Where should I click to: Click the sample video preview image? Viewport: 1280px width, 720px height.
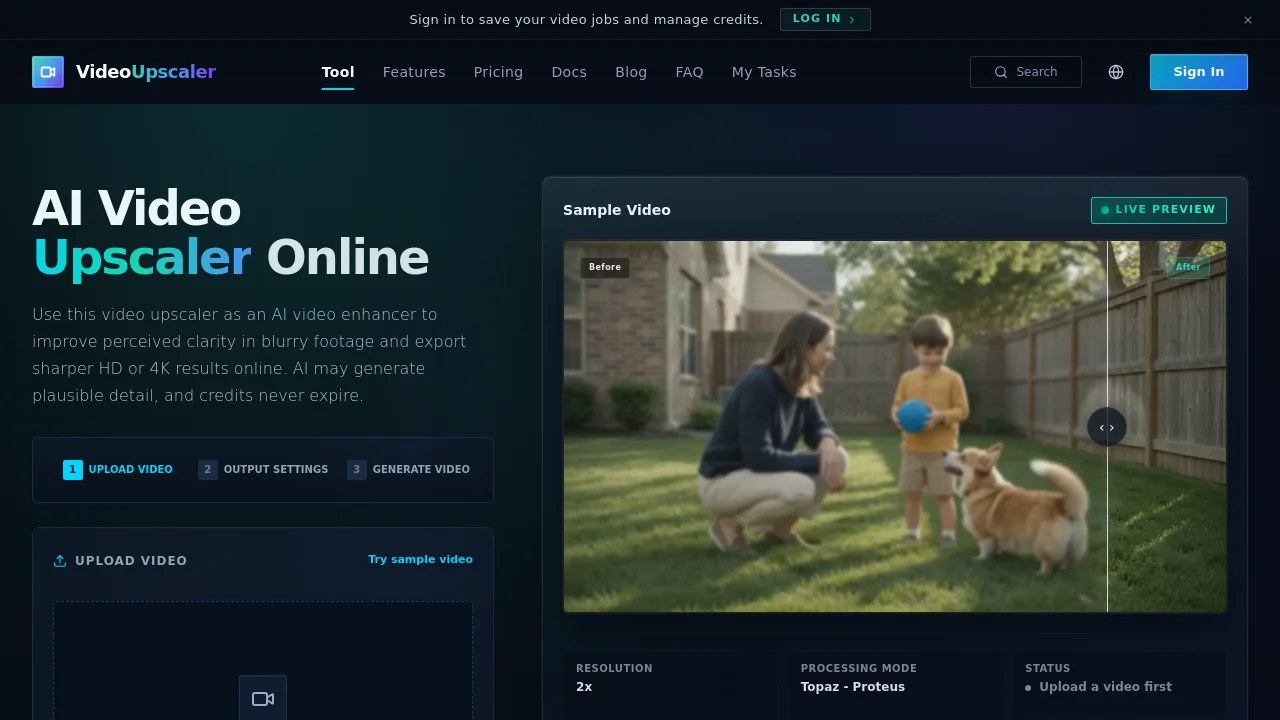(895, 427)
